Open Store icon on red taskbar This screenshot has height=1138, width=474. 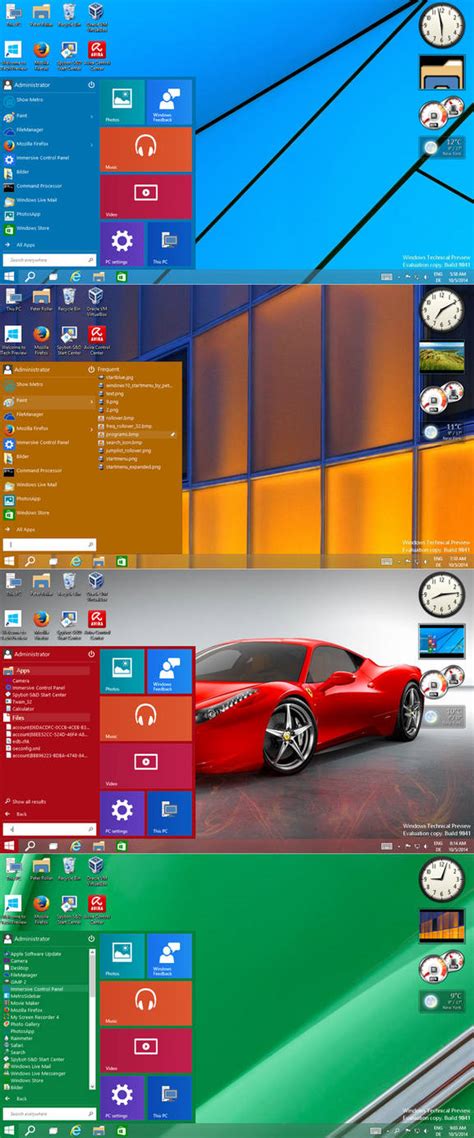click(x=121, y=846)
